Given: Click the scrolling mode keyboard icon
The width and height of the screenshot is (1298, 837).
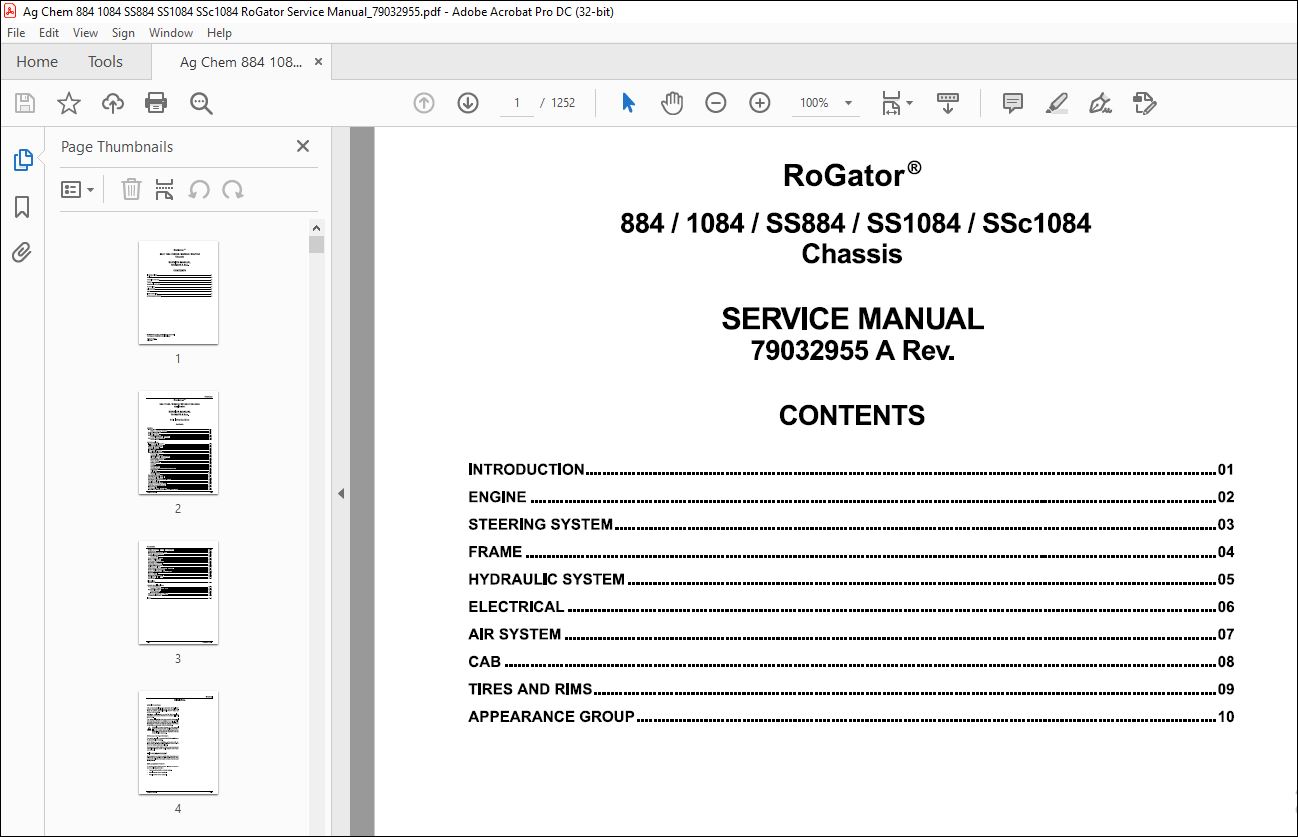Looking at the screenshot, I should [947, 103].
